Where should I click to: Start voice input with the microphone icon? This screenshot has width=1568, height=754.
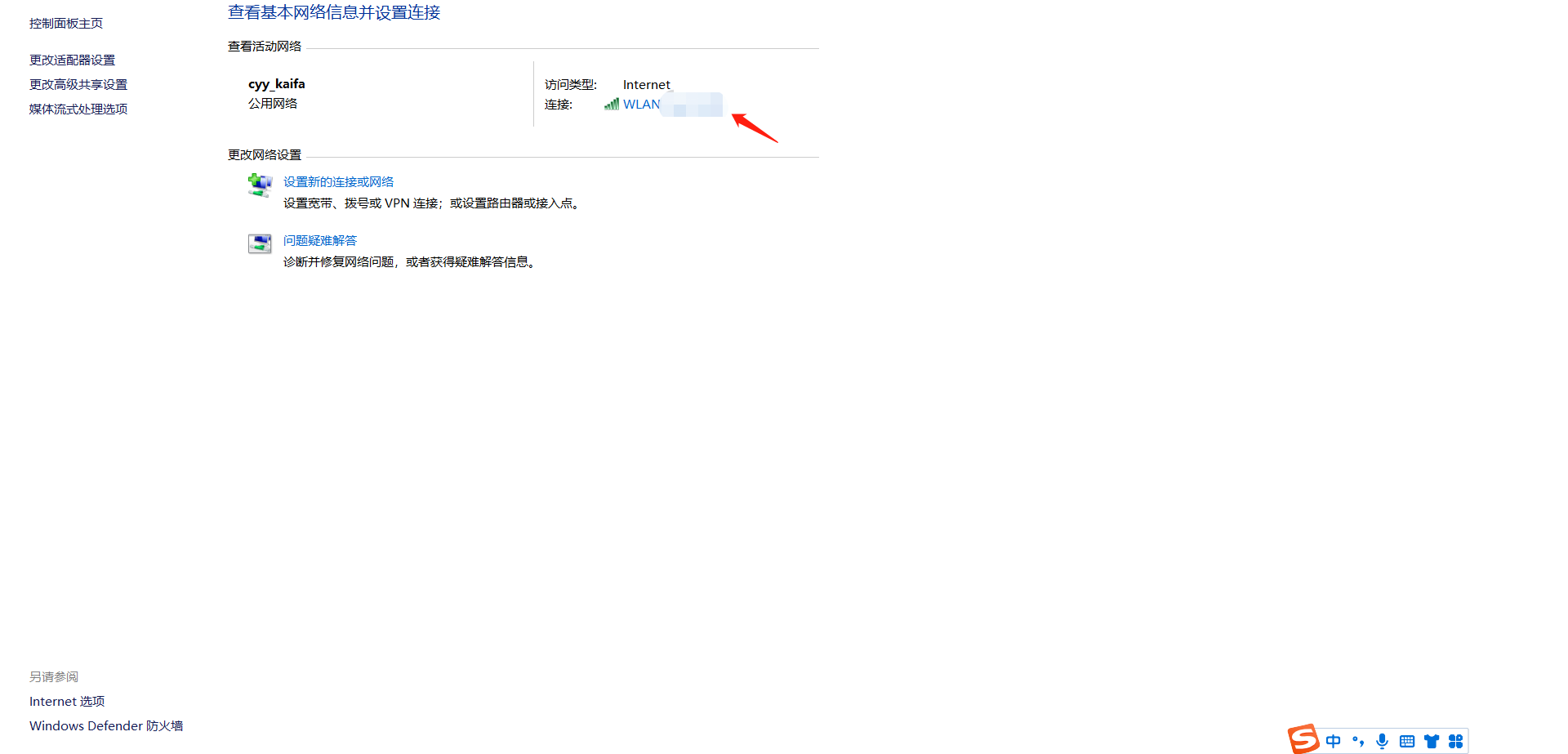[1382, 741]
